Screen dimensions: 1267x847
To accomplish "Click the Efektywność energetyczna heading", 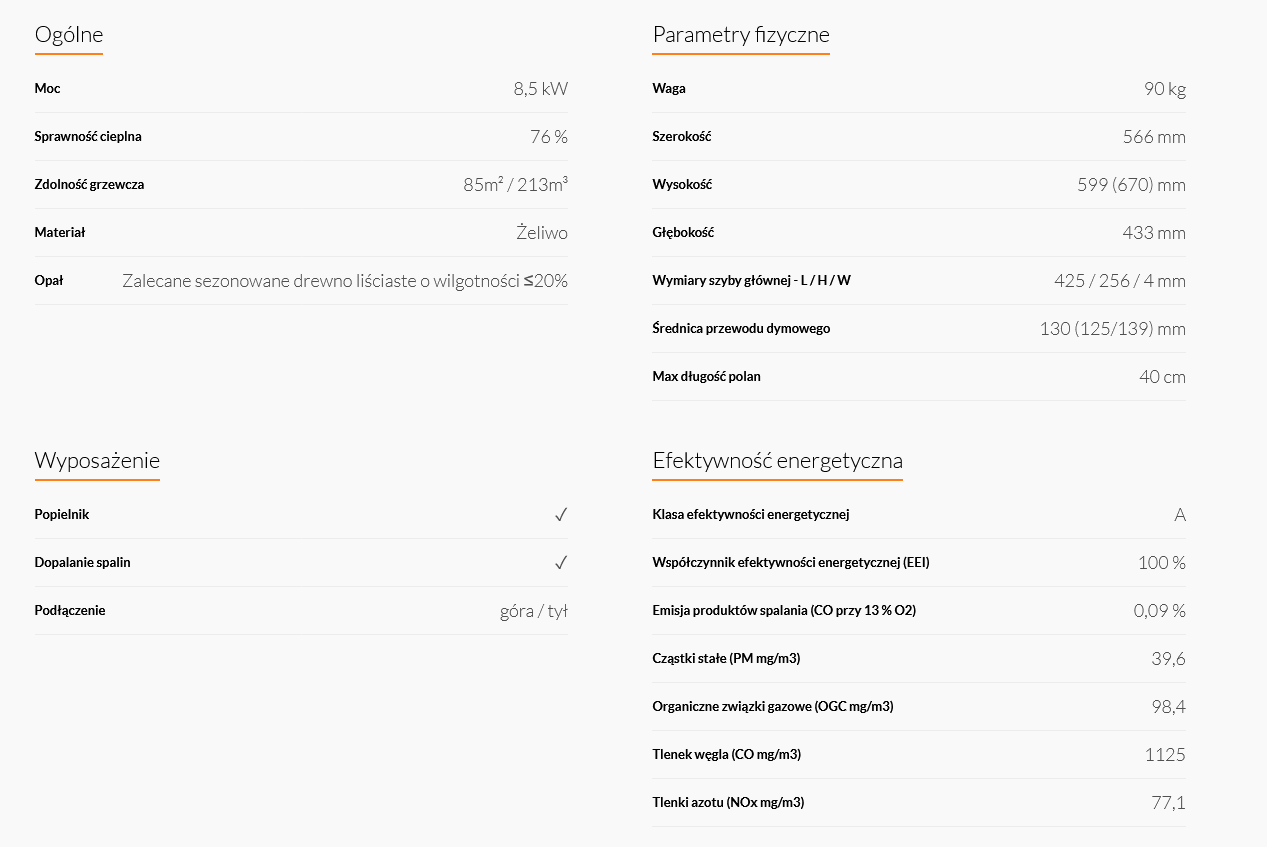I will click(x=777, y=460).
